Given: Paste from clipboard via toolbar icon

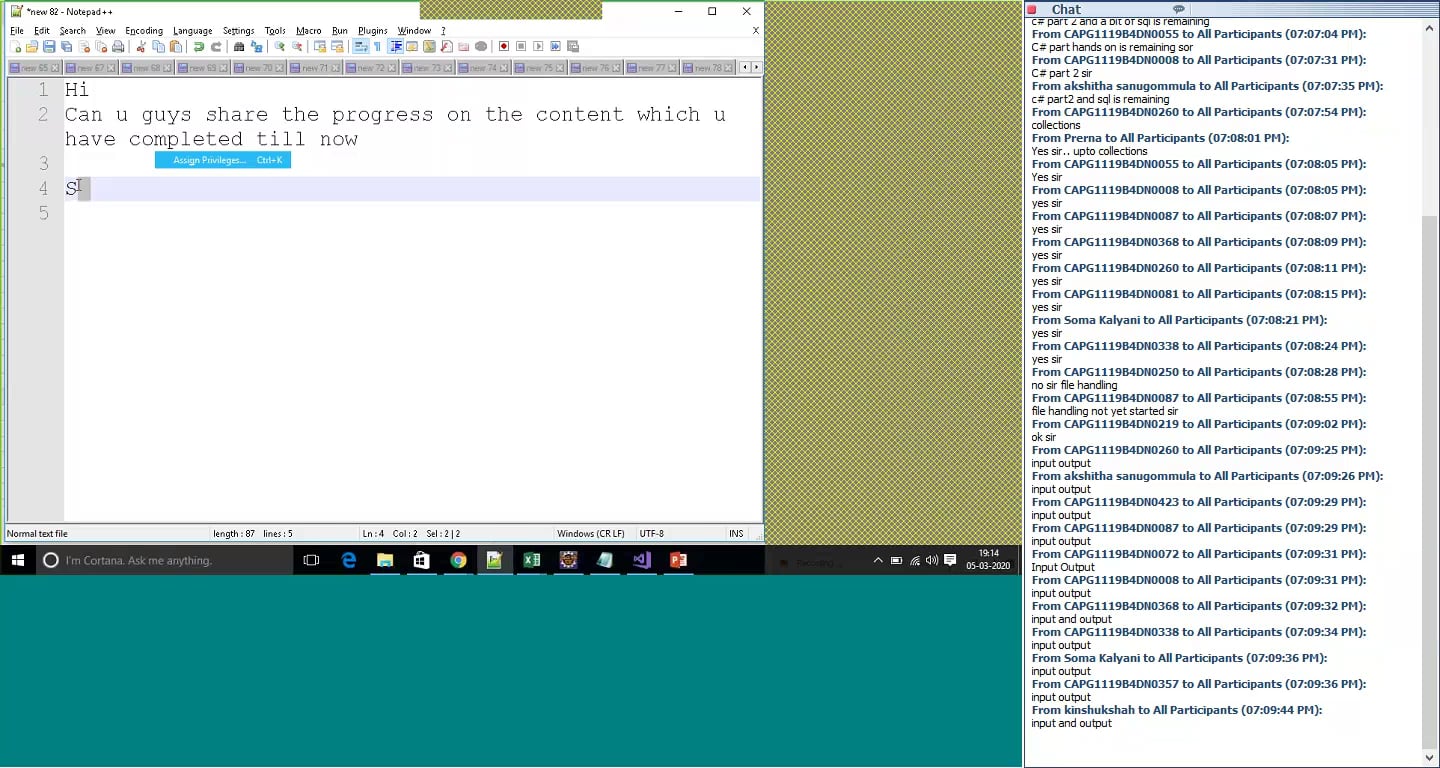Looking at the screenshot, I should click(x=176, y=46).
